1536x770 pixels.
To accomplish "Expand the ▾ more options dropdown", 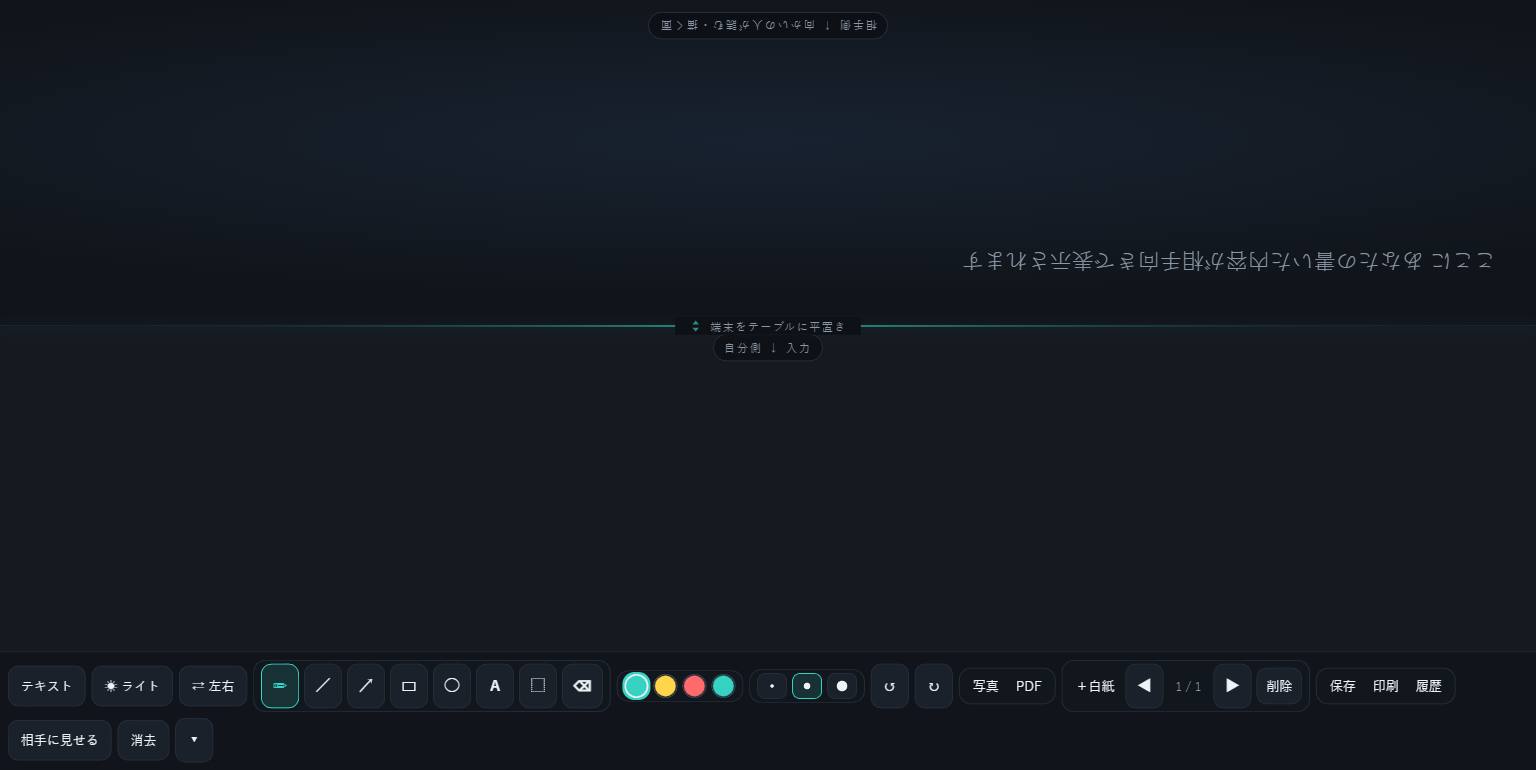I will [194, 740].
